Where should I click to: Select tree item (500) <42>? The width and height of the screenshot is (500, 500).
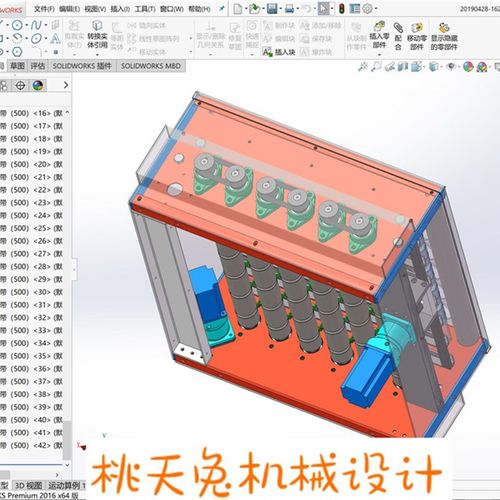coord(31,445)
